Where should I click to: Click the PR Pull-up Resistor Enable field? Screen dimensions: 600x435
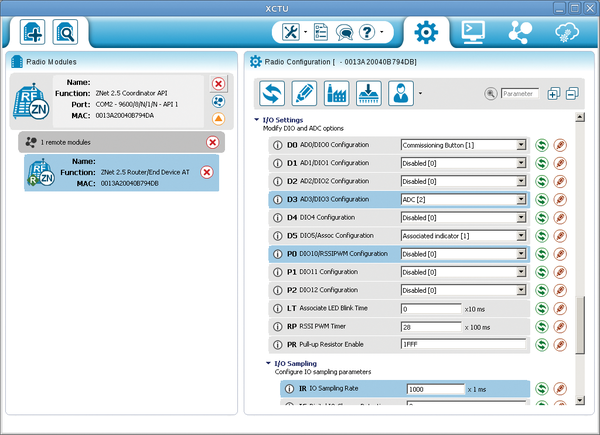coord(463,344)
